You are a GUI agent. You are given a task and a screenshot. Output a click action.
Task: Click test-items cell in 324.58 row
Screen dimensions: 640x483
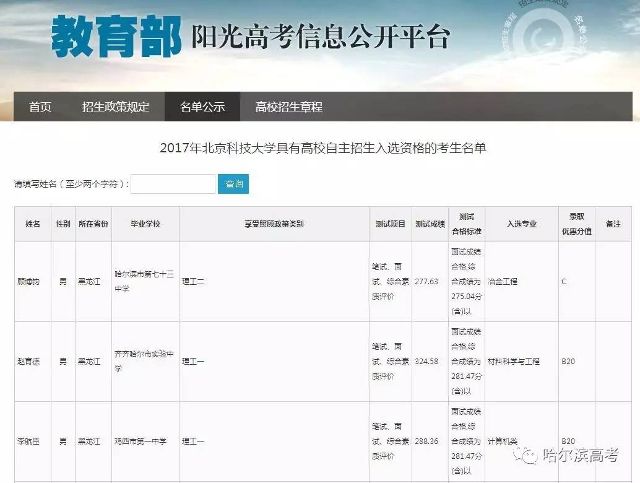point(391,361)
